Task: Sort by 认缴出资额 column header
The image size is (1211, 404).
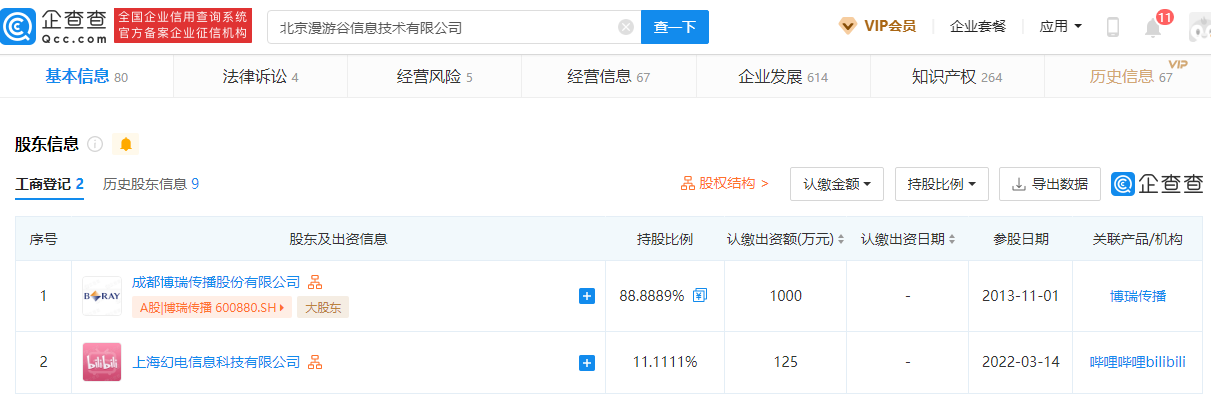Action: (785, 240)
